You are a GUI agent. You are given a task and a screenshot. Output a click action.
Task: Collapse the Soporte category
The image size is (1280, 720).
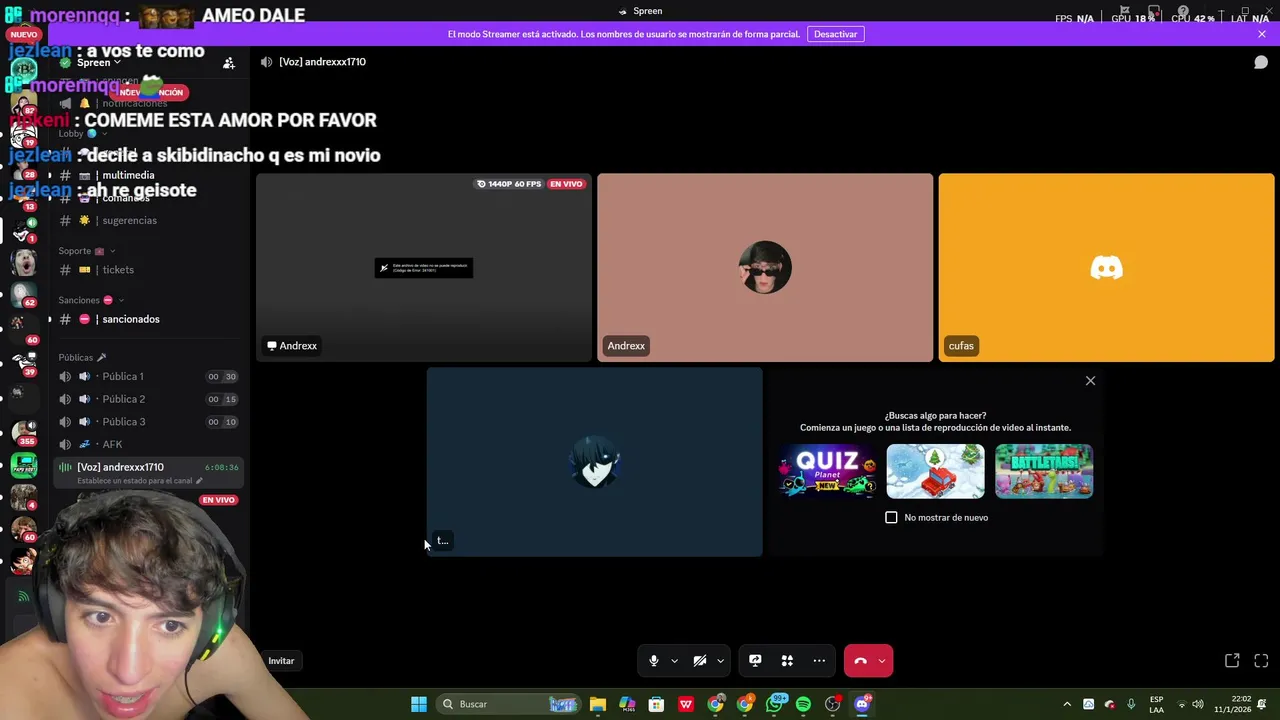tap(87, 251)
